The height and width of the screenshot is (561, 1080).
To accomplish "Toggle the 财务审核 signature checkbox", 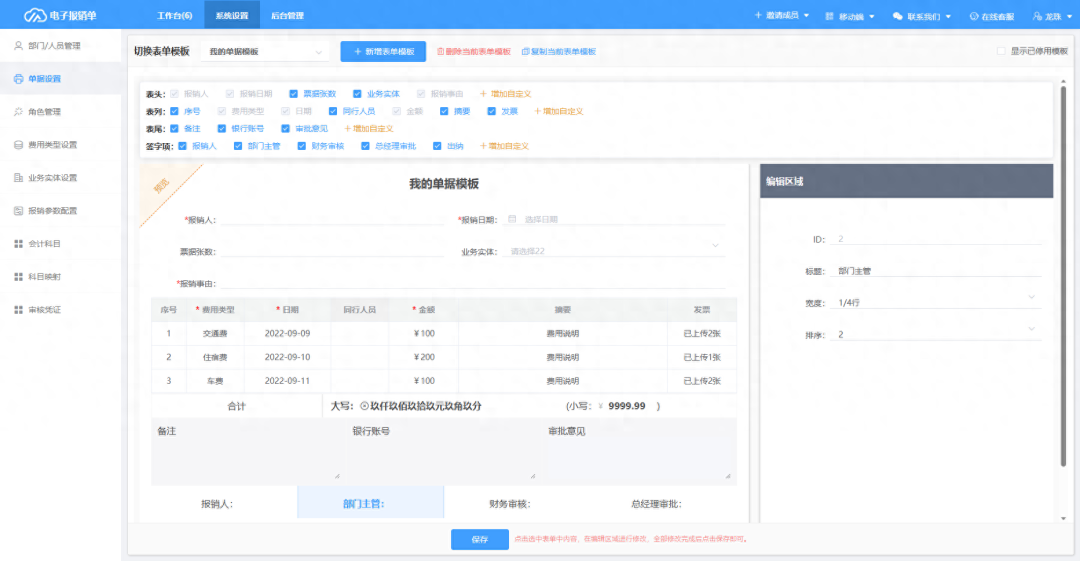I will (302, 146).
